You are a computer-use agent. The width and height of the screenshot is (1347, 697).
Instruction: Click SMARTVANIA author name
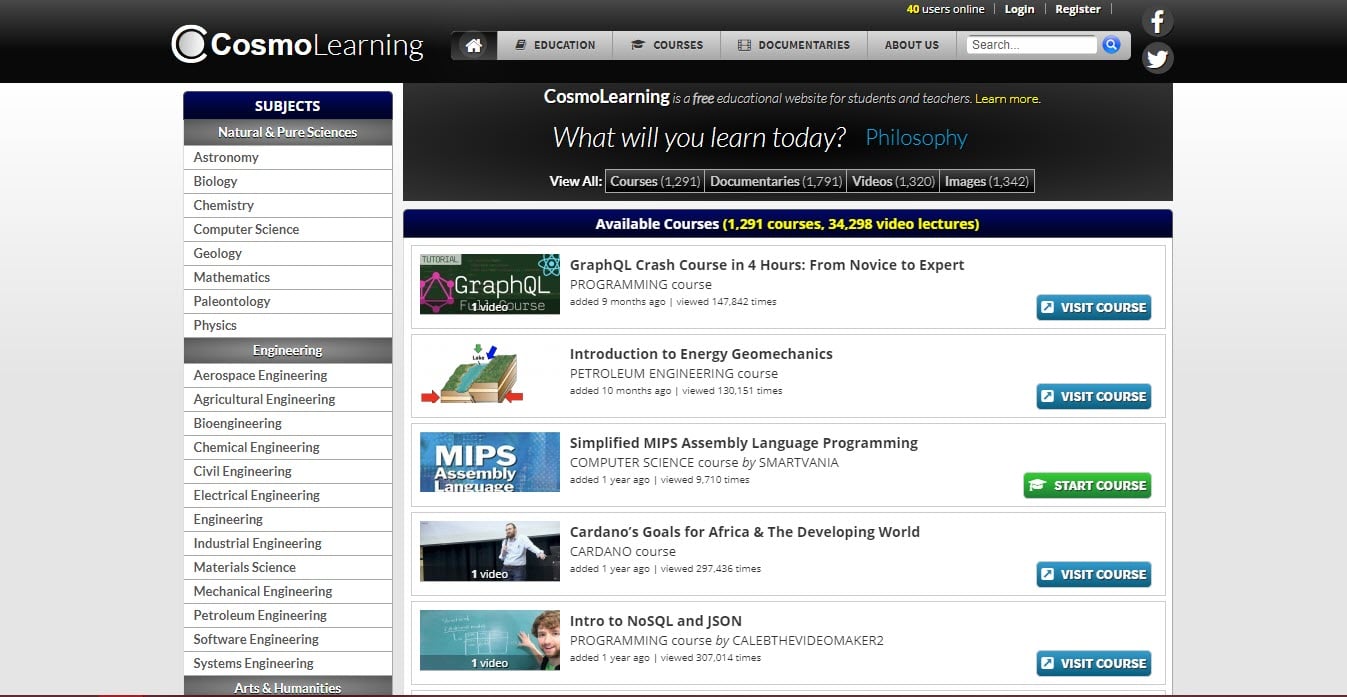(799, 463)
